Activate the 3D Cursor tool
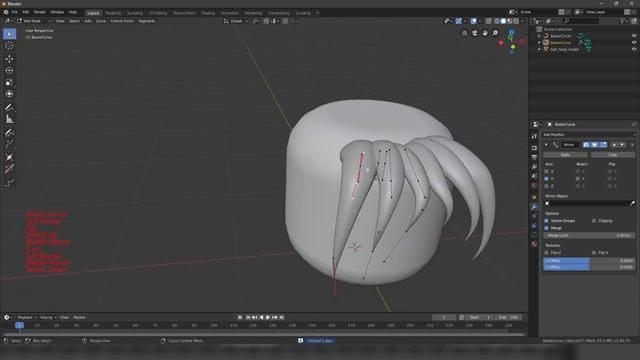 [9, 46]
